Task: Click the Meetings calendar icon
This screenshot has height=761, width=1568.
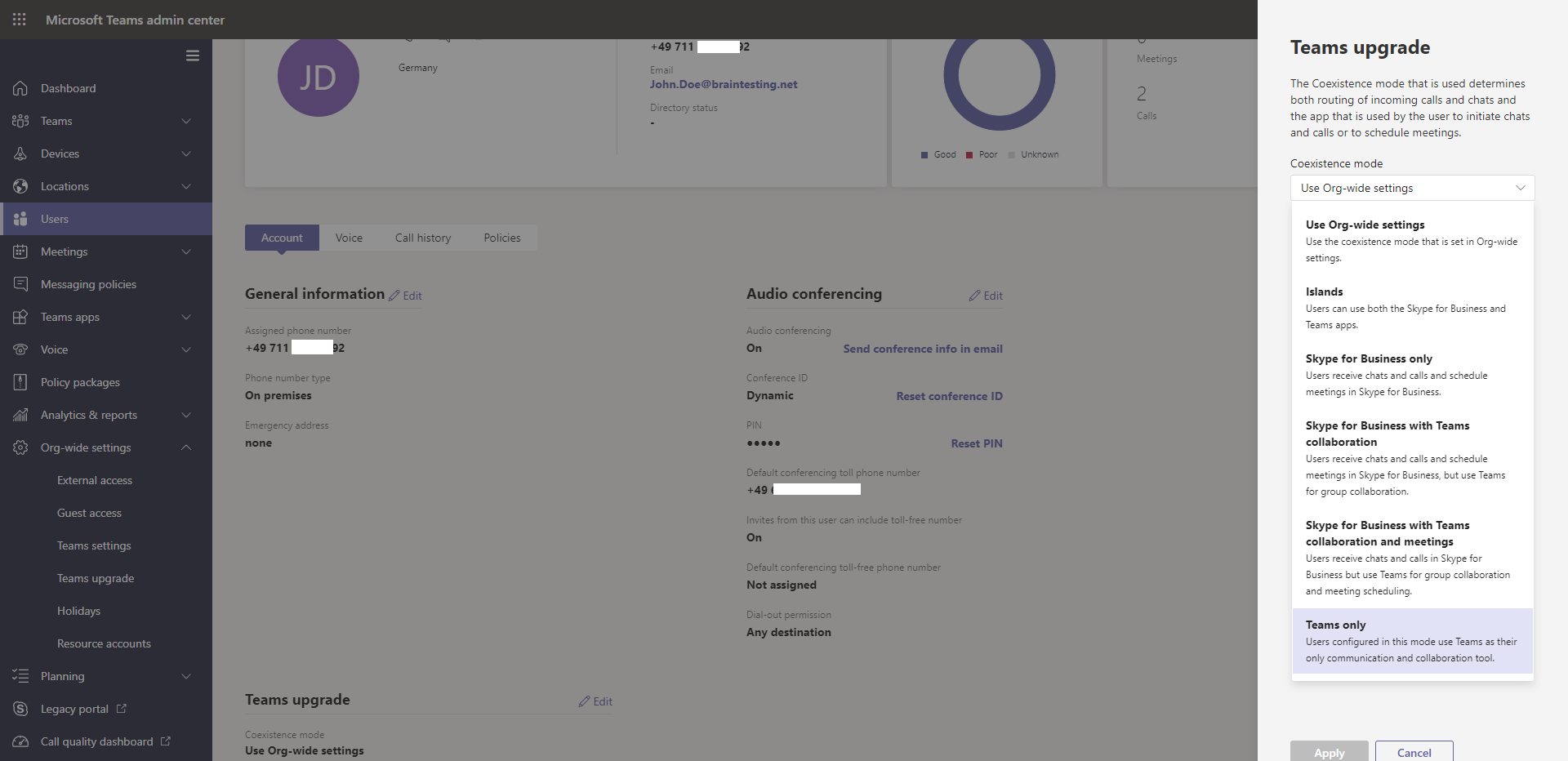Action: 20,251
